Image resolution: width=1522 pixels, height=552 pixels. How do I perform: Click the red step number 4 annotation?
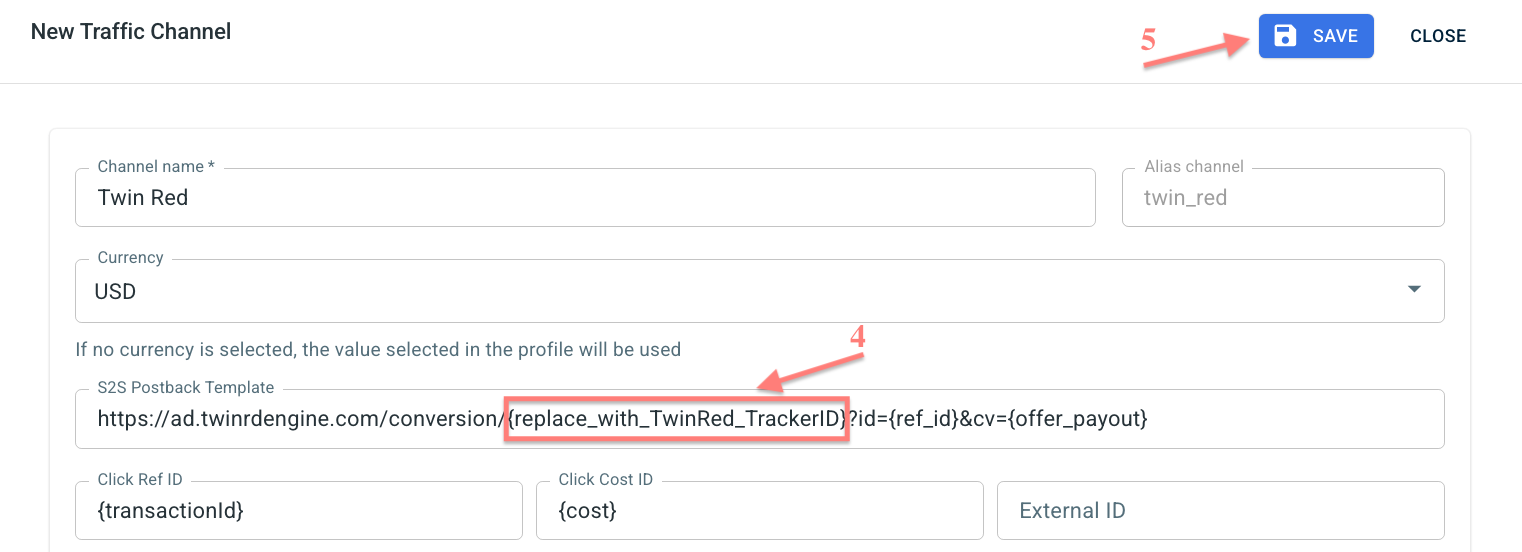point(857,338)
